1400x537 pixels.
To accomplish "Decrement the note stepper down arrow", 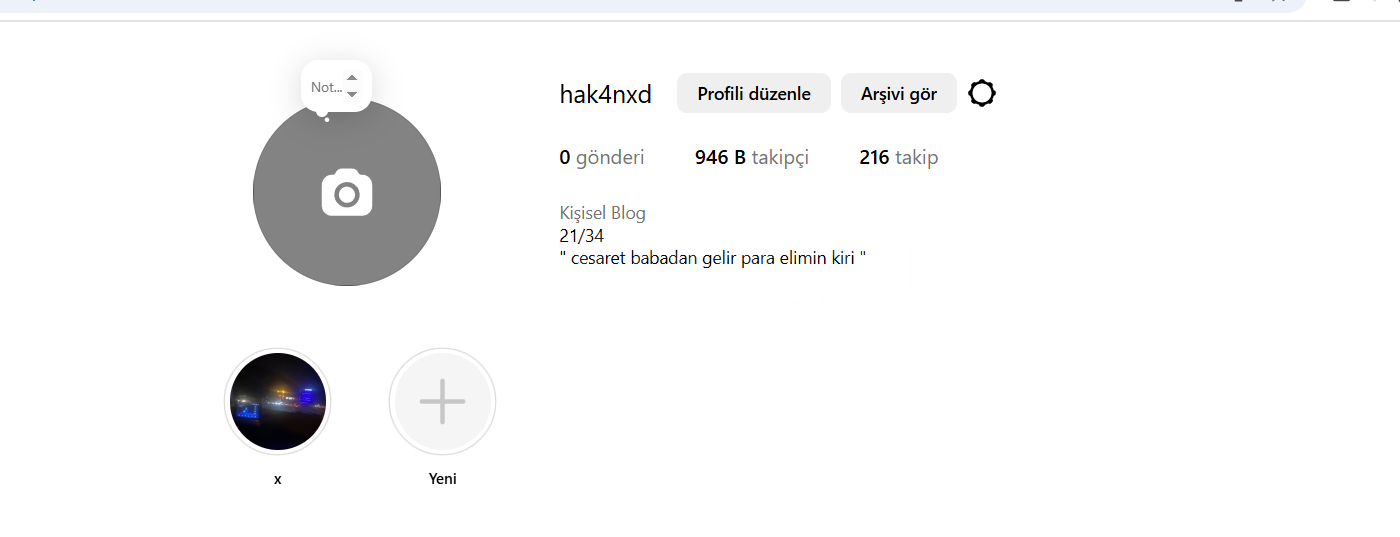I will 352,94.
